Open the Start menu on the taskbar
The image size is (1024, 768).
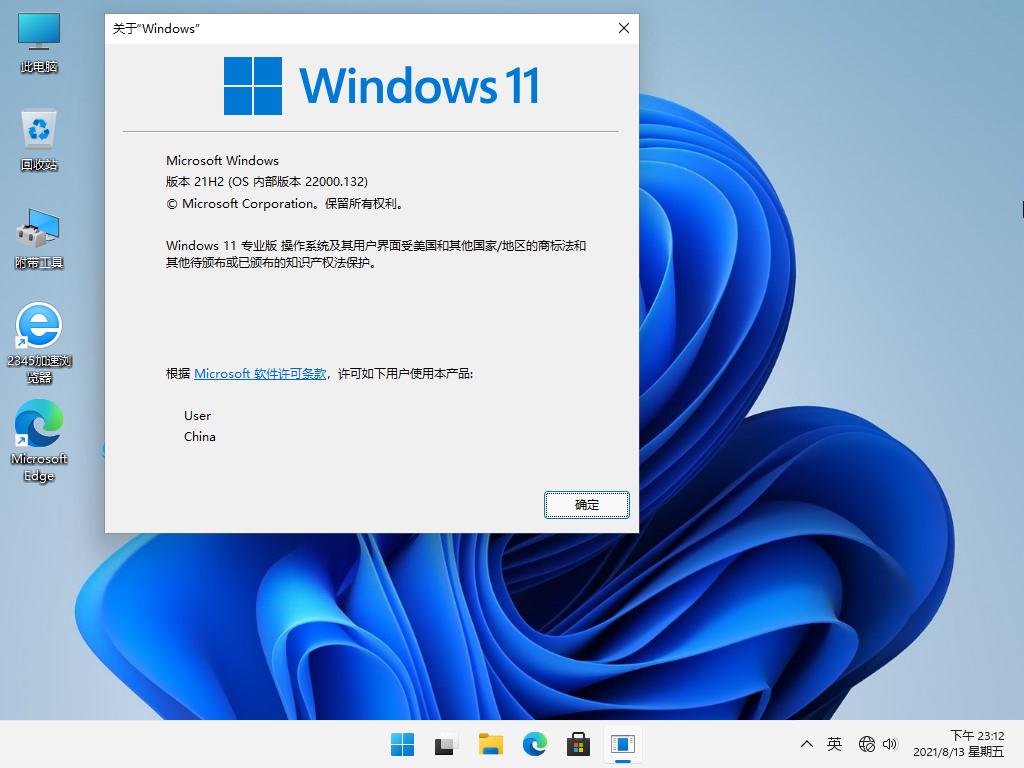pos(402,744)
